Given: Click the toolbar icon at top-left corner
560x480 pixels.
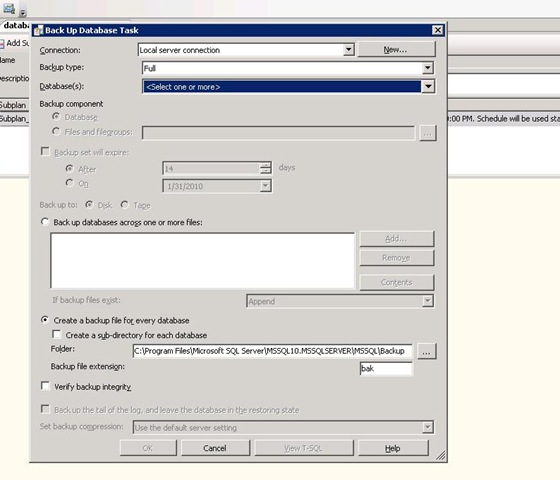Looking at the screenshot, I should pyautogui.click(x=8, y=8).
